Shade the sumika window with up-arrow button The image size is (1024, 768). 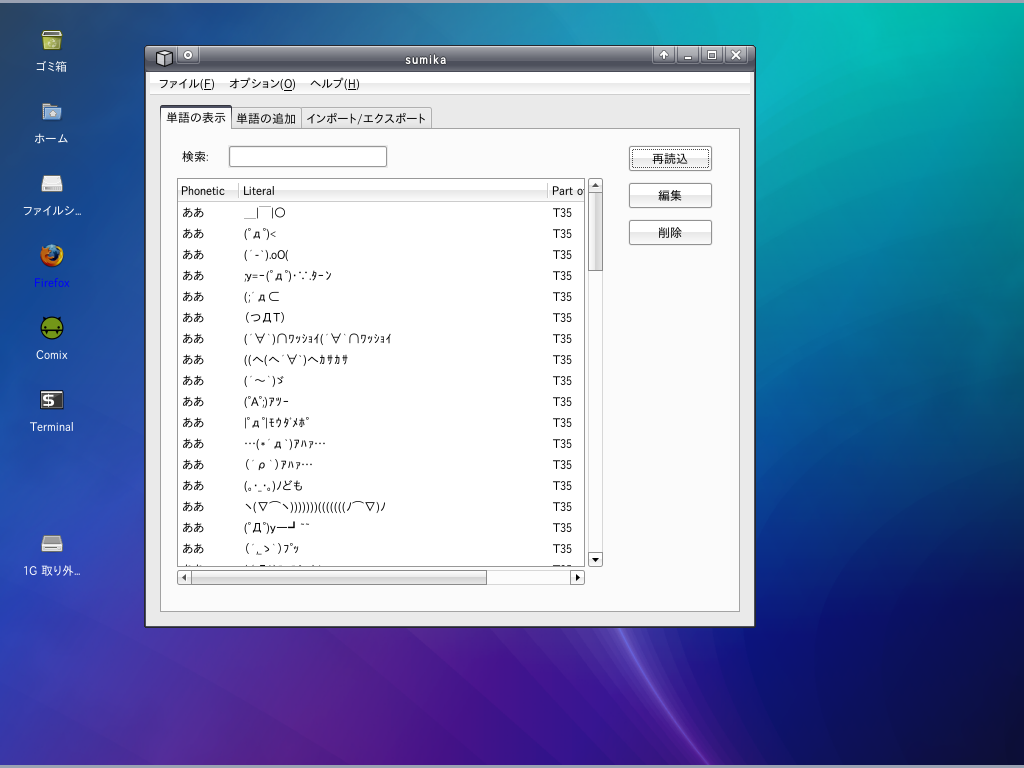[x=664, y=56]
